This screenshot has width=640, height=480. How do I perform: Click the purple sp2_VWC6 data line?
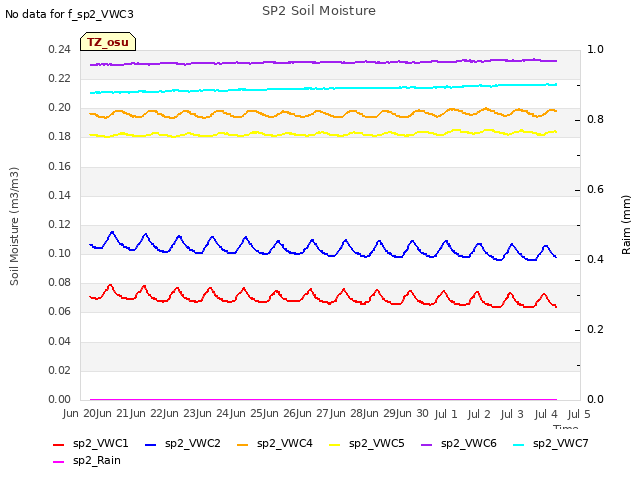tap(322, 62)
